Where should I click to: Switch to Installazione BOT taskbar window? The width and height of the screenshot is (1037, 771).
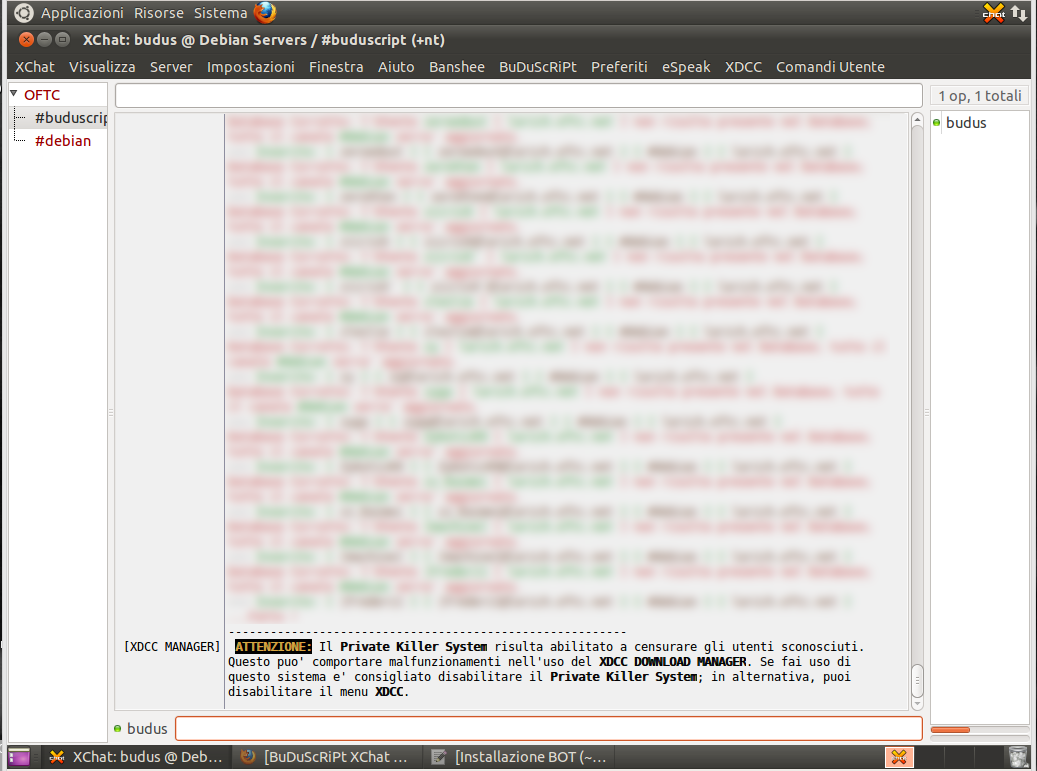pos(519,756)
